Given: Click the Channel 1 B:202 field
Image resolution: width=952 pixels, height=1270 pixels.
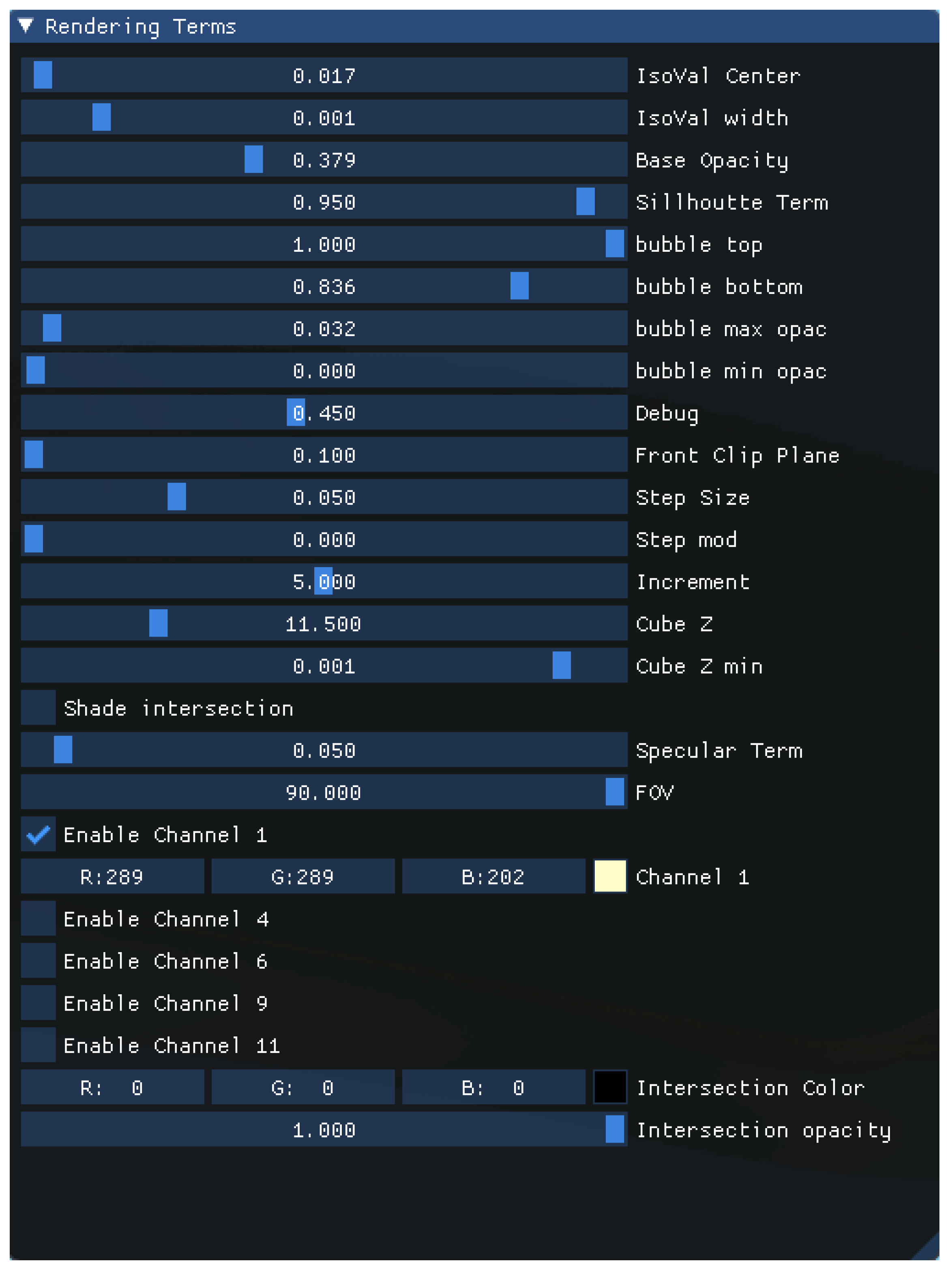Looking at the screenshot, I should 494,876.
